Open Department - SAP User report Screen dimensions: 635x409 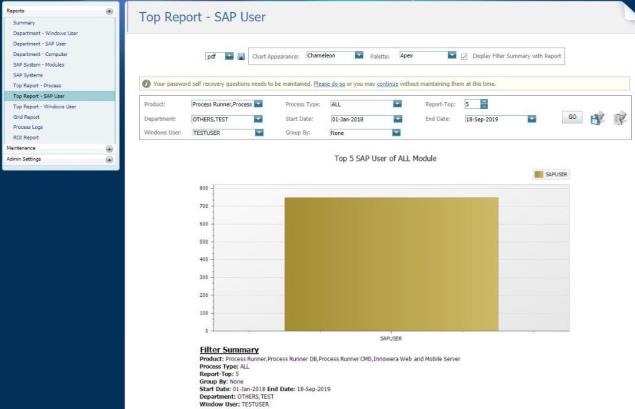[40, 44]
